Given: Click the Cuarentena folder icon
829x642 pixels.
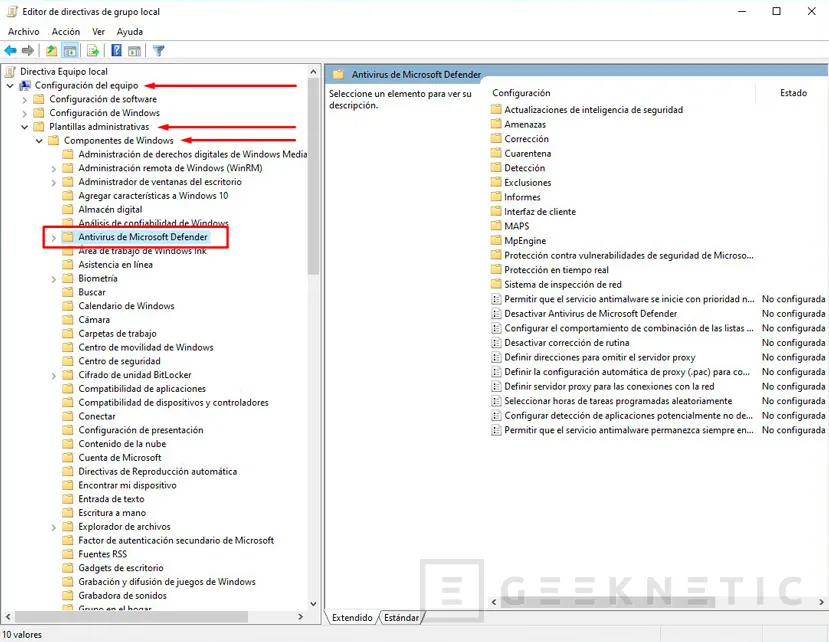Looking at the screenshot, I should pos(496,153).
